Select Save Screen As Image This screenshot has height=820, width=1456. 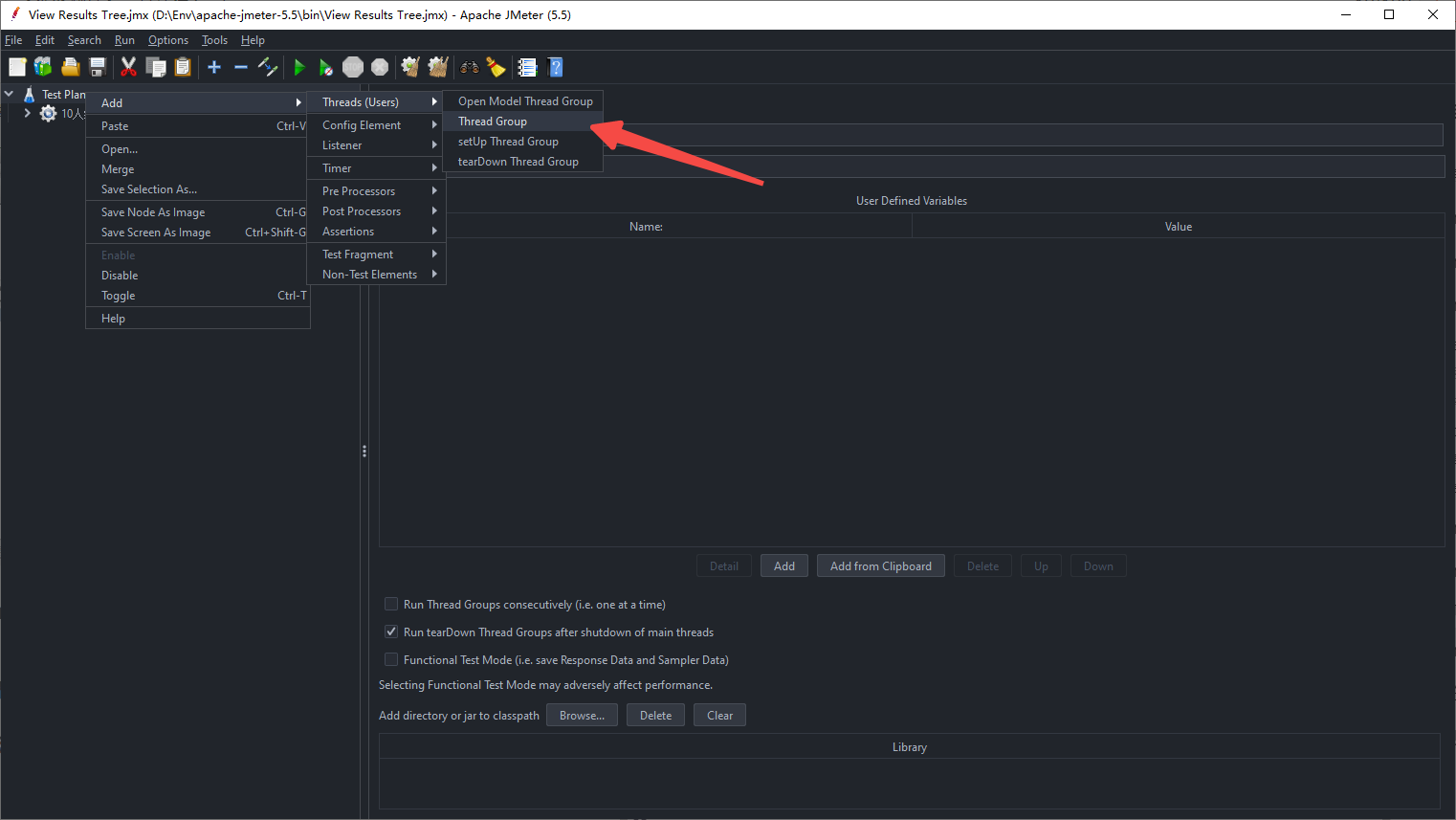point(198,233)
